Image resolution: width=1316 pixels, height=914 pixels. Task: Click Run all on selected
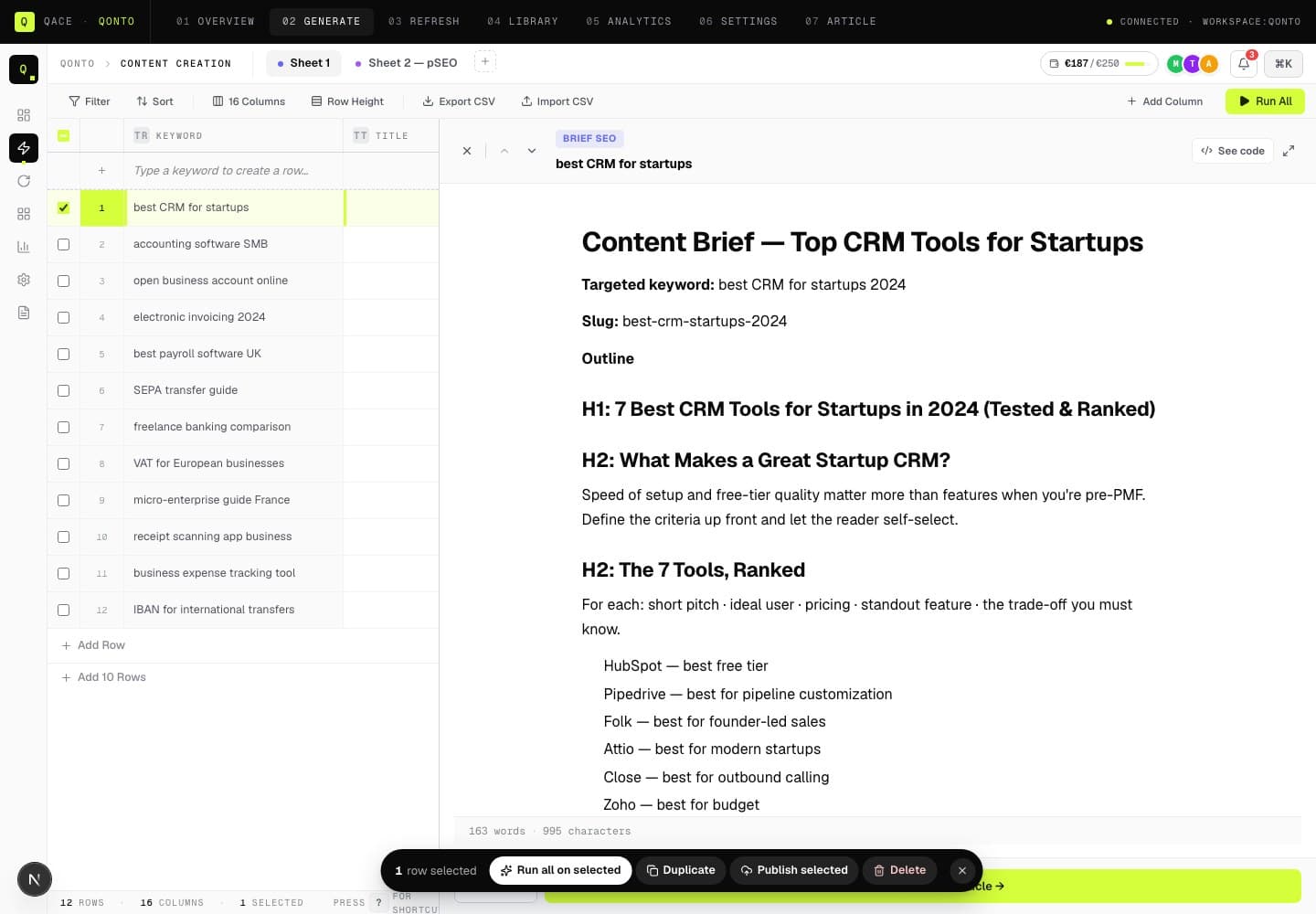point(560,870)
